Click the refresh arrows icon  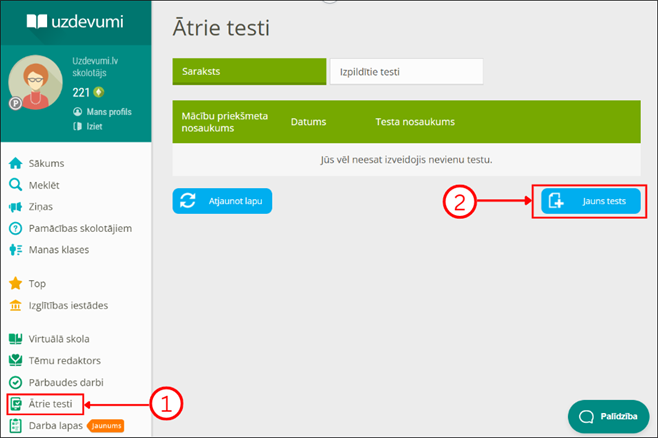point(188,201)
